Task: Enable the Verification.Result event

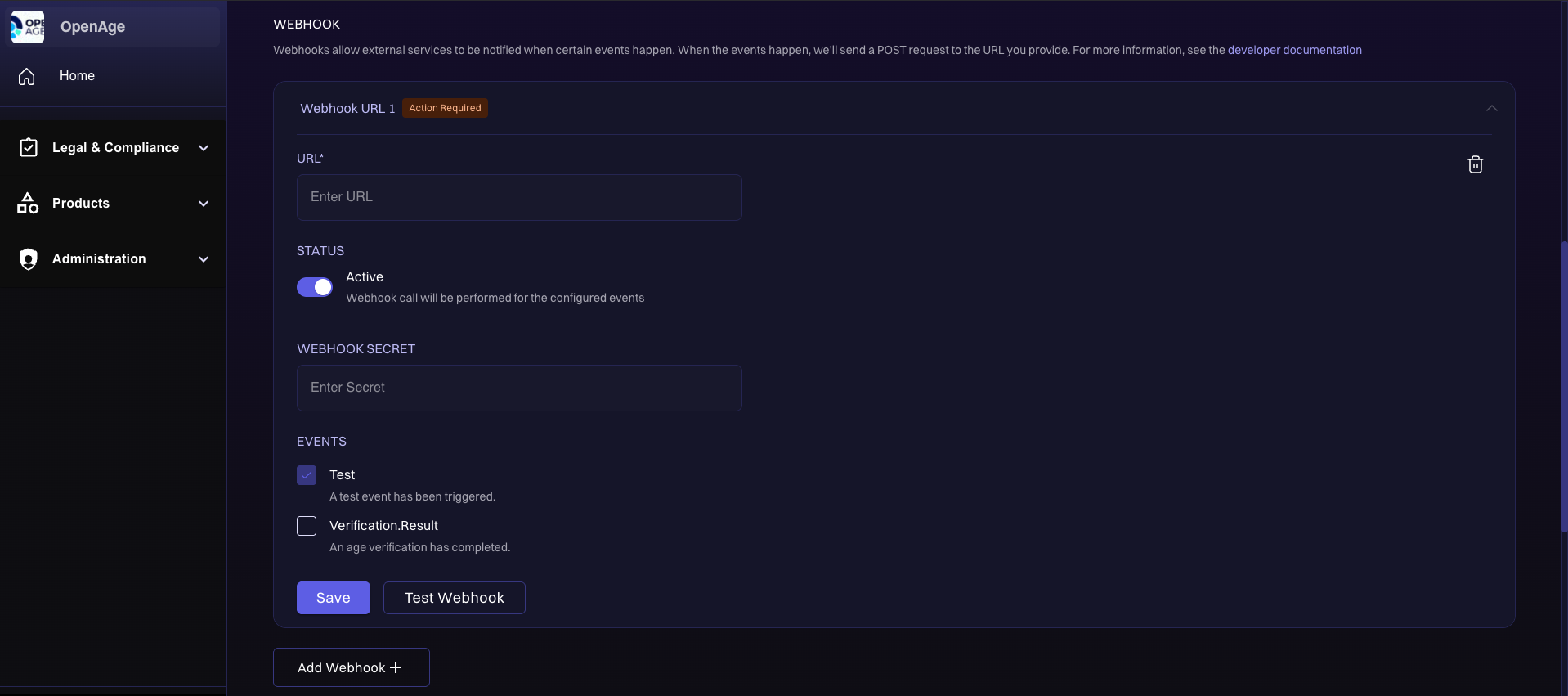Action: coord(306,526)
